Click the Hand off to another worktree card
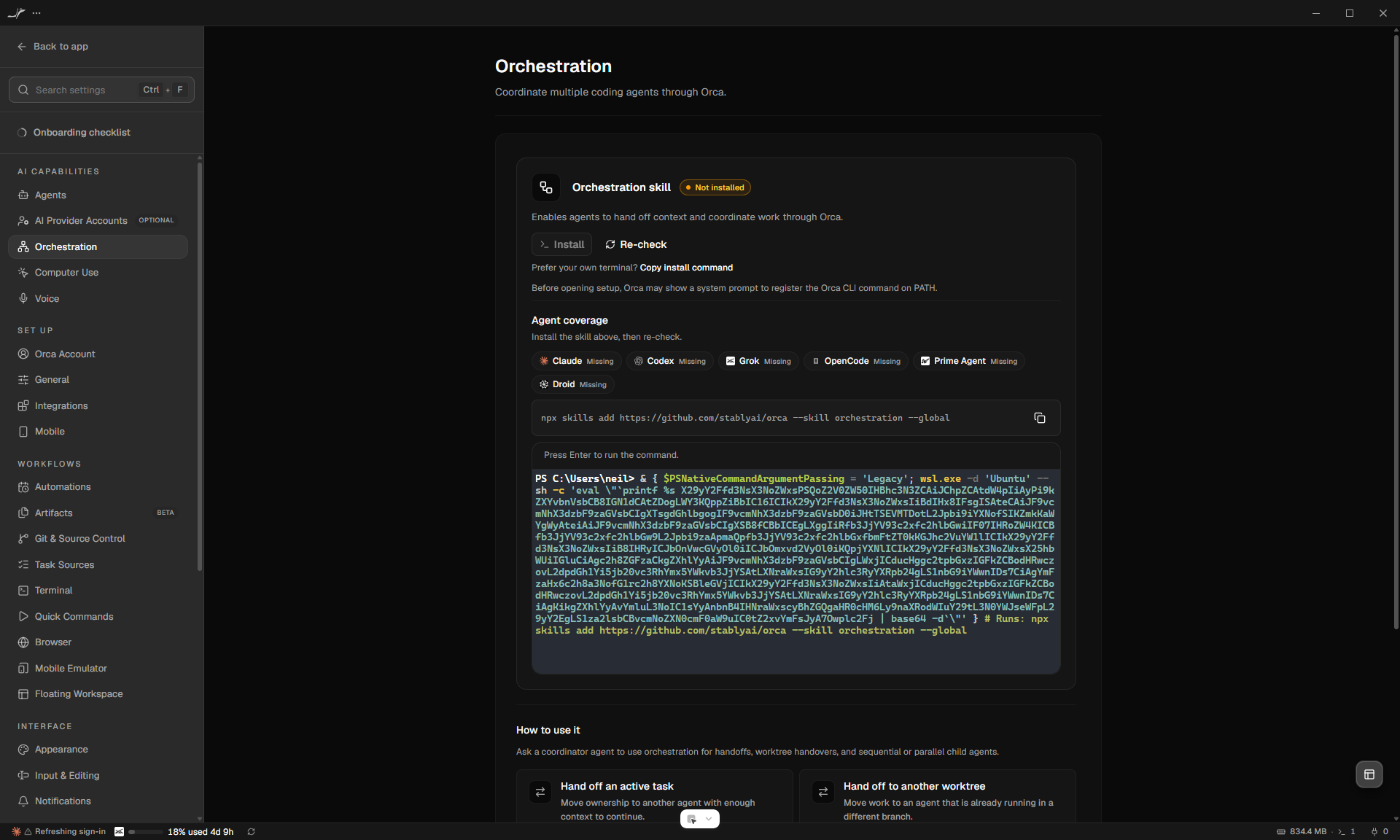 (937, 796)
